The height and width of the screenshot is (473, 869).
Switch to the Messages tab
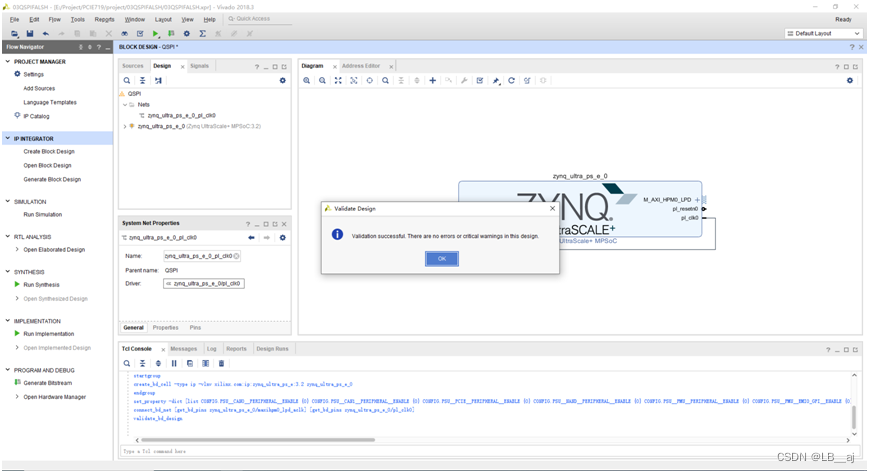click(x=183, y=349)
